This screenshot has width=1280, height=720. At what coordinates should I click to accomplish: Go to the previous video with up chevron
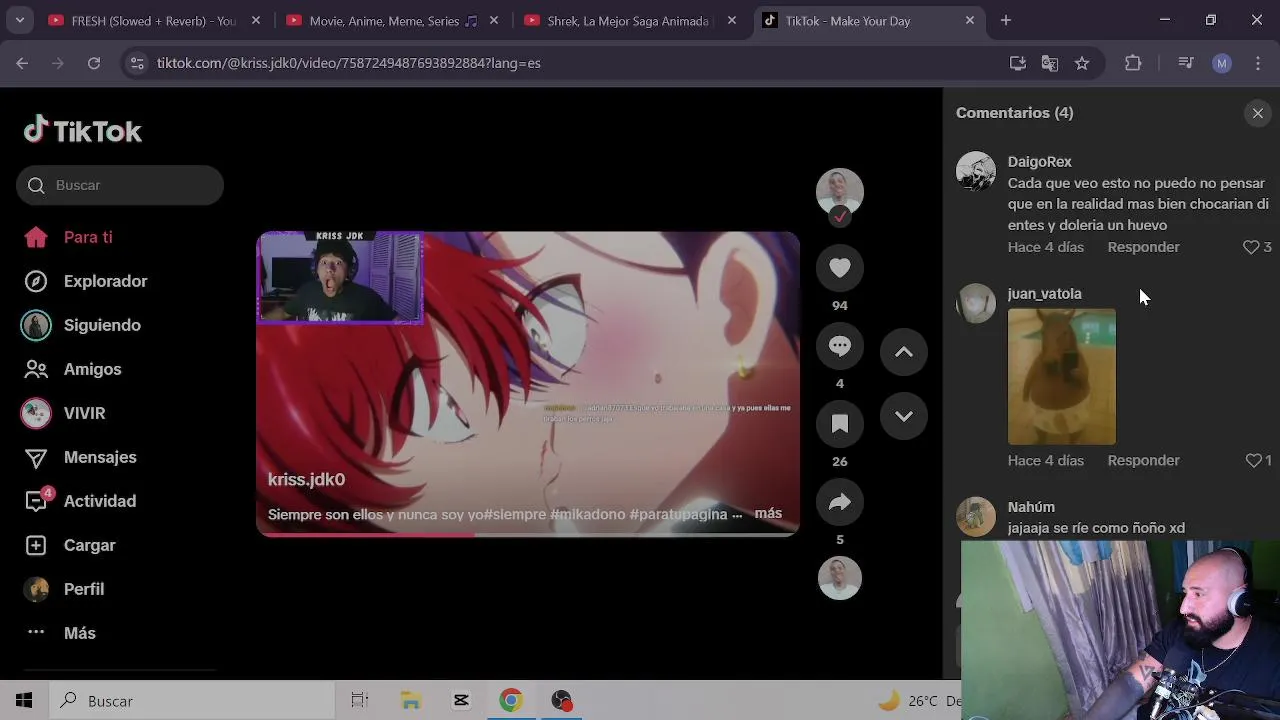904,352
